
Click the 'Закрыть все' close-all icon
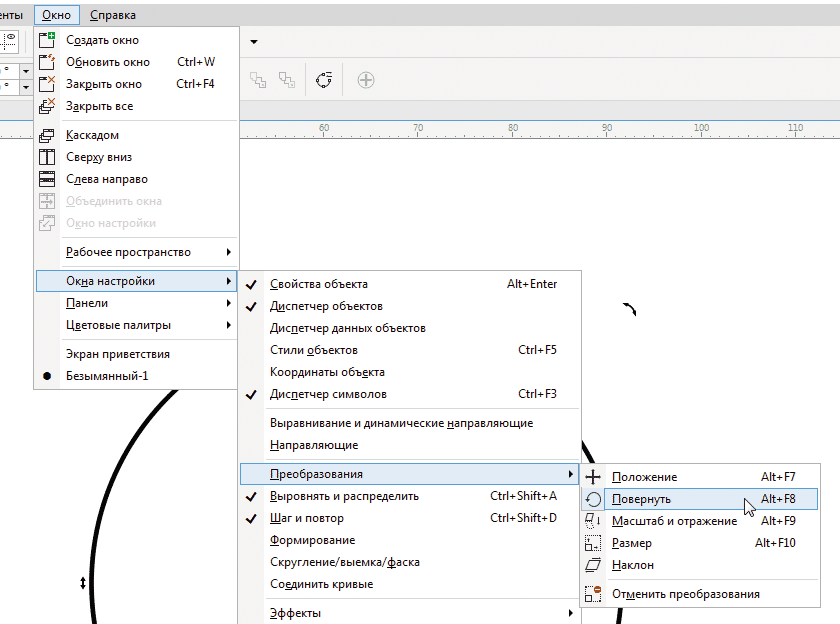pyautogui.click(x=47, y=106)
